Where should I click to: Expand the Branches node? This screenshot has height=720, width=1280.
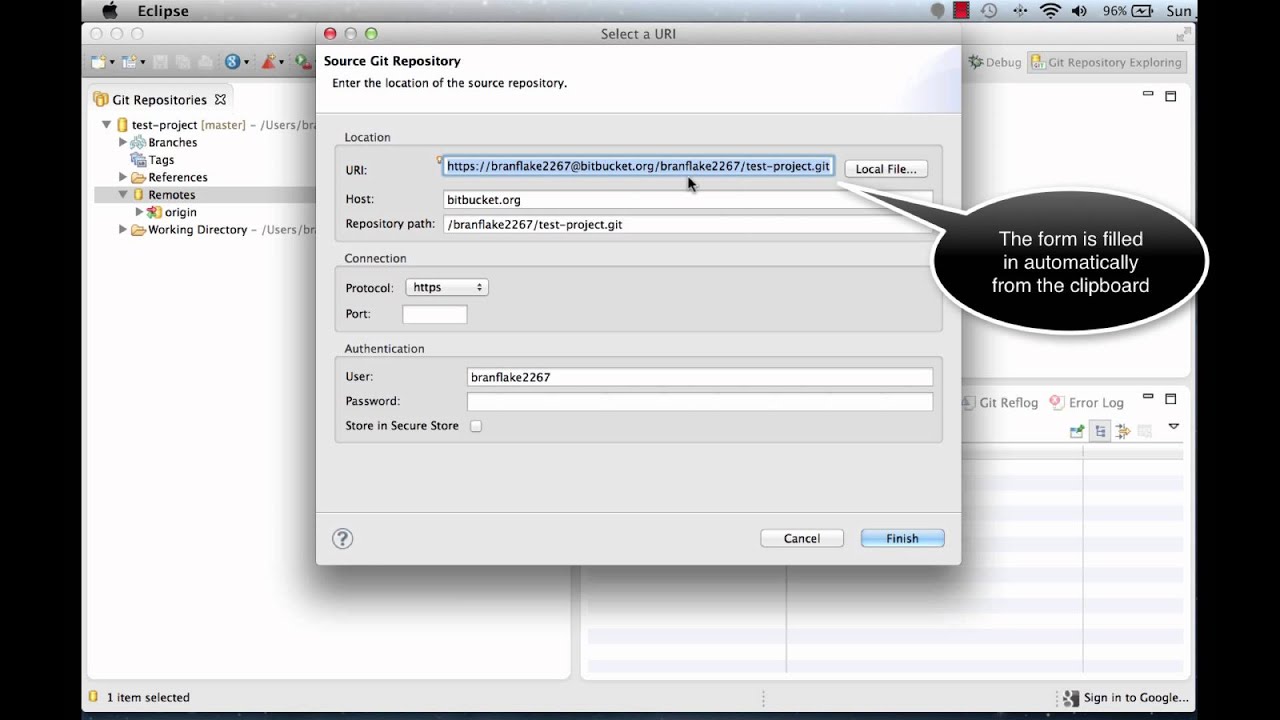point(123,142)
